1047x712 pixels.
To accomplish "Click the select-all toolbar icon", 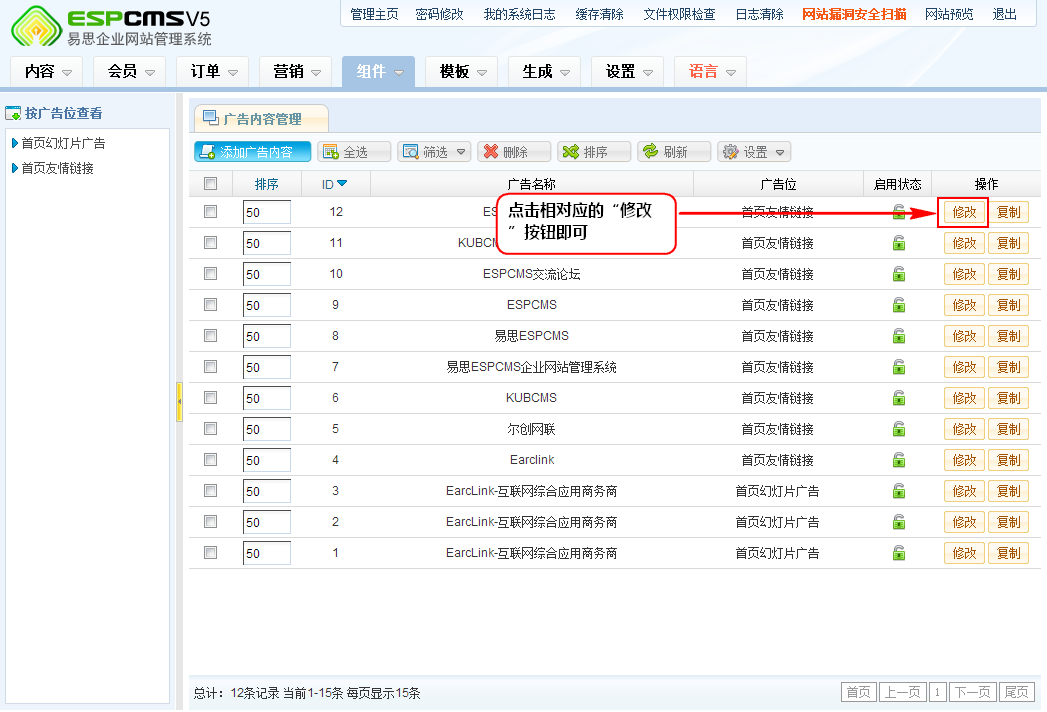I will (331, 152).
